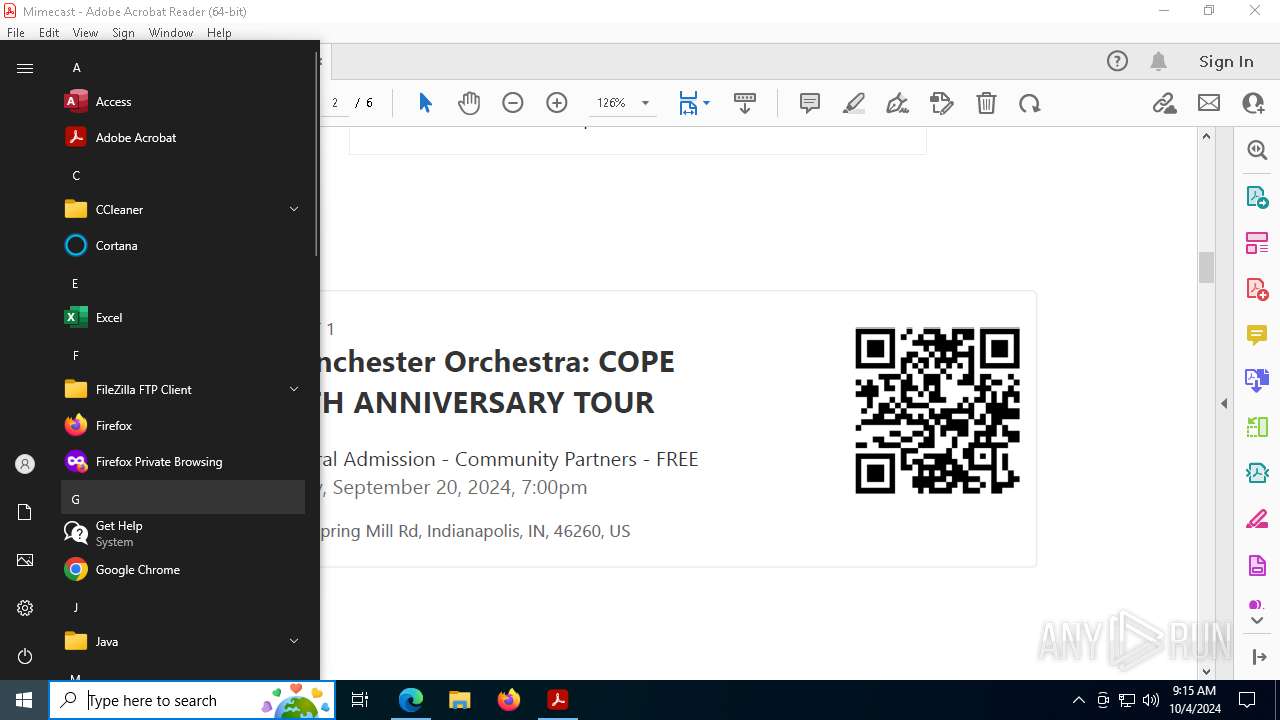
Task: Add a sticky note comment
Action: [810, 103]
